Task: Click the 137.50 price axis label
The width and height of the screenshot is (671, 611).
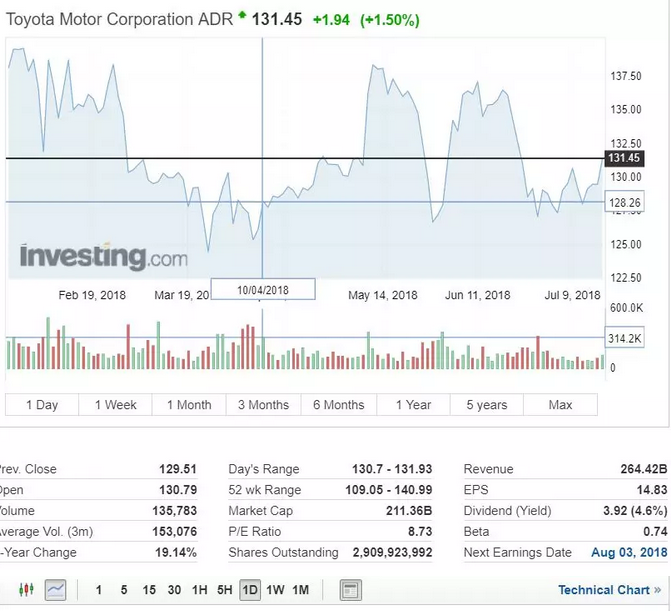Action: coord(626,76)
